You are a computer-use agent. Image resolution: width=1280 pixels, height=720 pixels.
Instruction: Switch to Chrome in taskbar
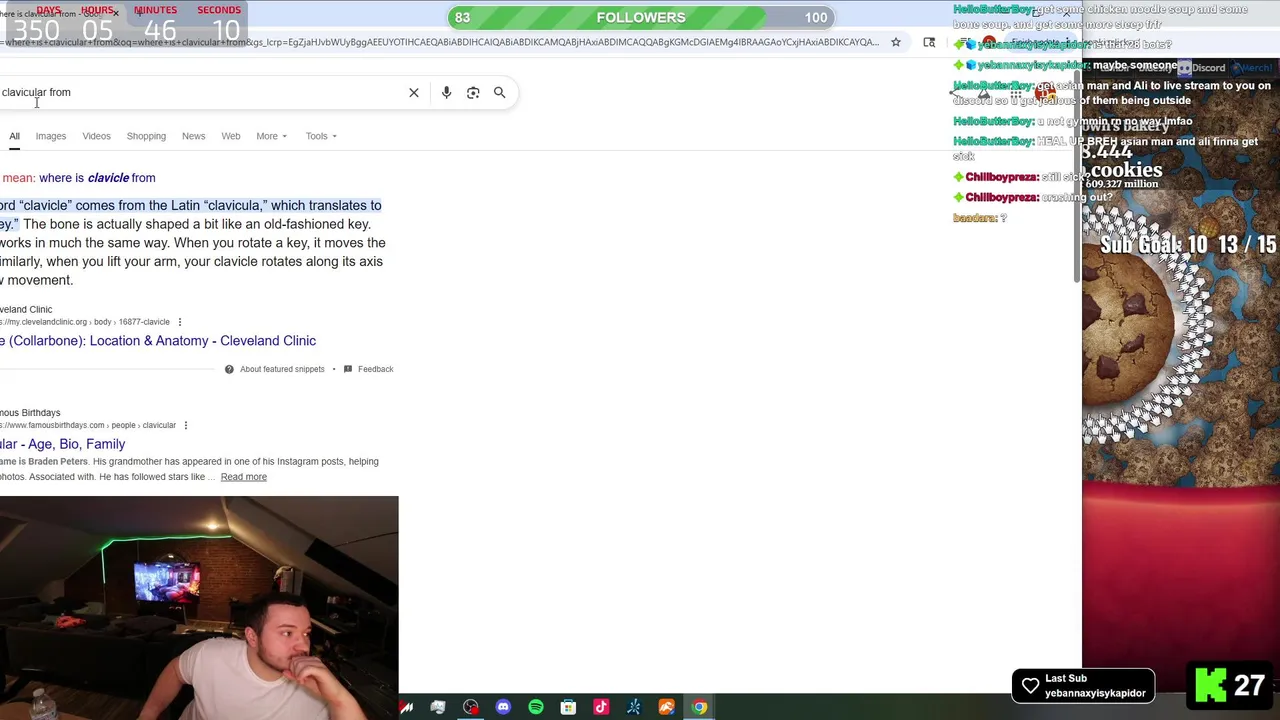click(x=699, y=707)
